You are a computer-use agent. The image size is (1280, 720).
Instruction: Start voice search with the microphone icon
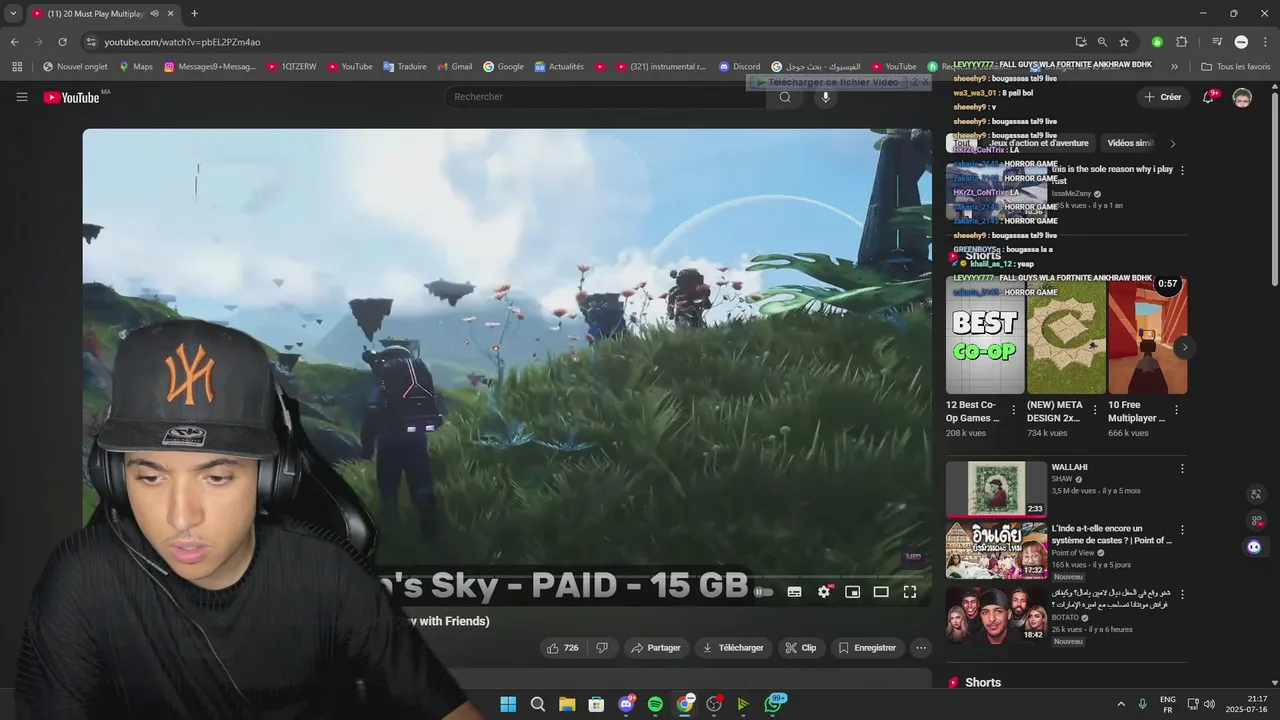click(826, 97)
